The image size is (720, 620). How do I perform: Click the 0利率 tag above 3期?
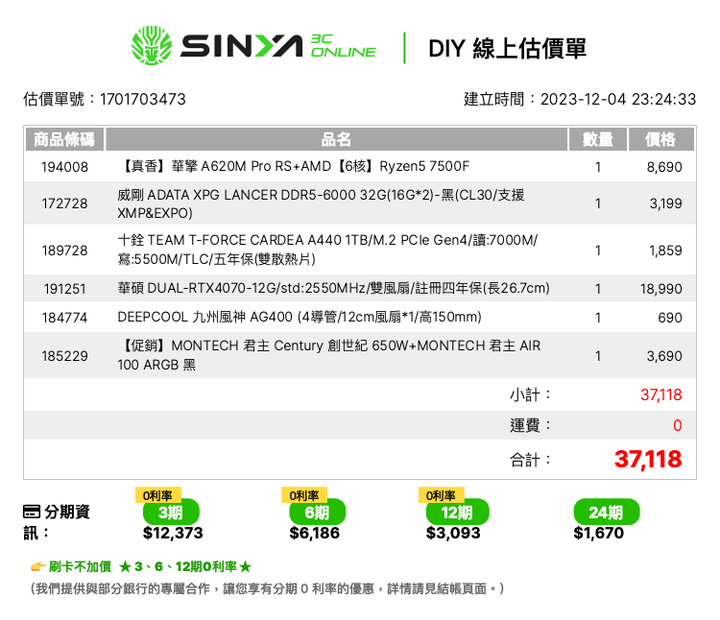pyautogui.click(x=158, y=496)
